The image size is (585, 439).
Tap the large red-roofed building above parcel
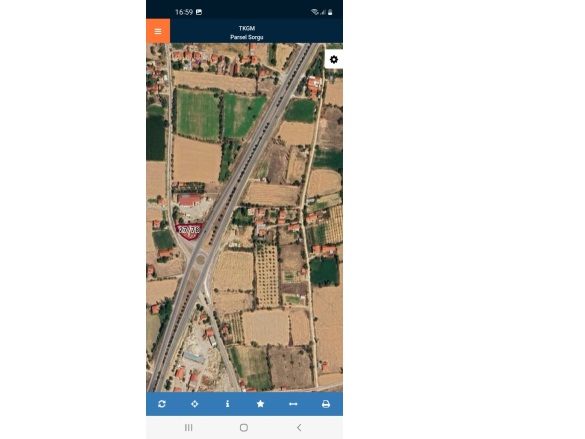pos(189,200)
